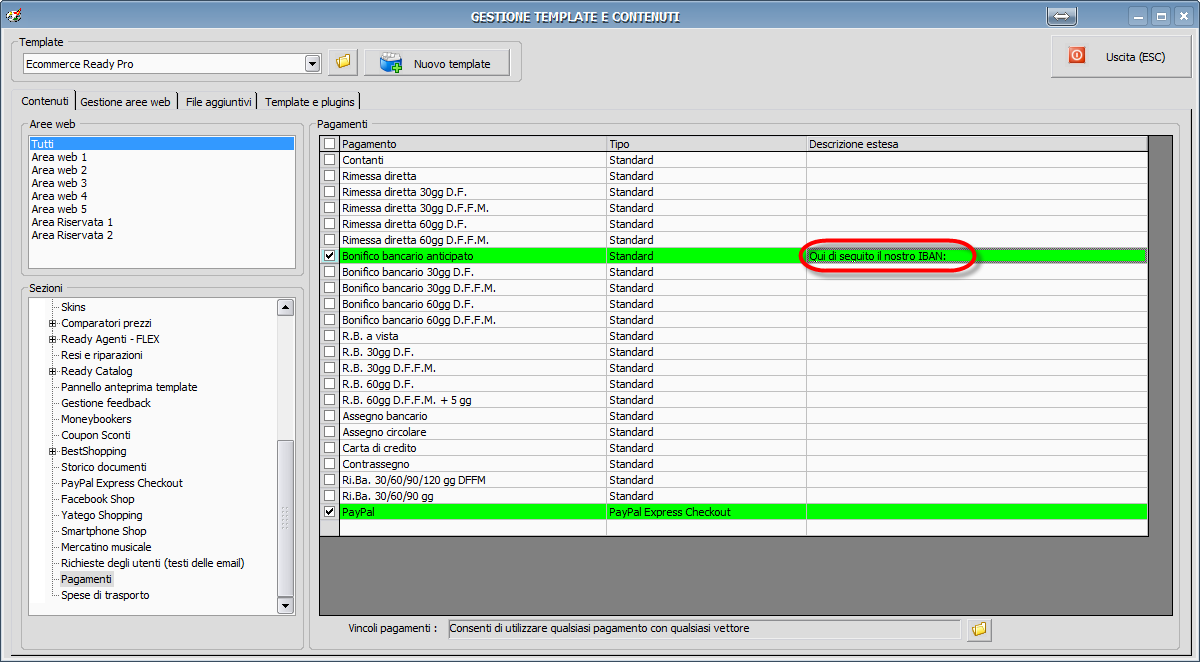Open the Coupon Sconti section

pos(96,435)
